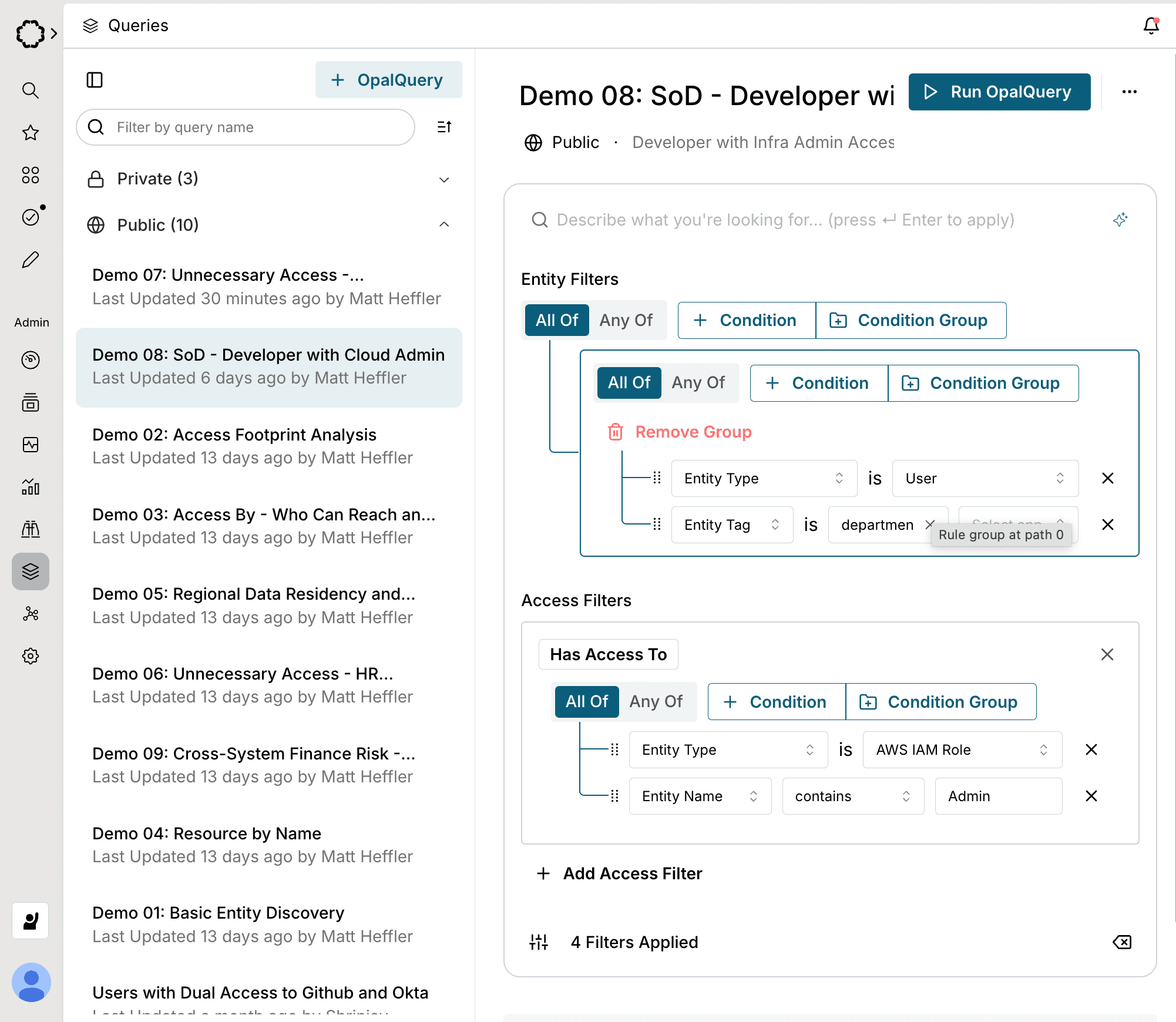Select Any Of in nested condition group
Viewport: 1176px width, 1022px height.
tap(698, 383)
